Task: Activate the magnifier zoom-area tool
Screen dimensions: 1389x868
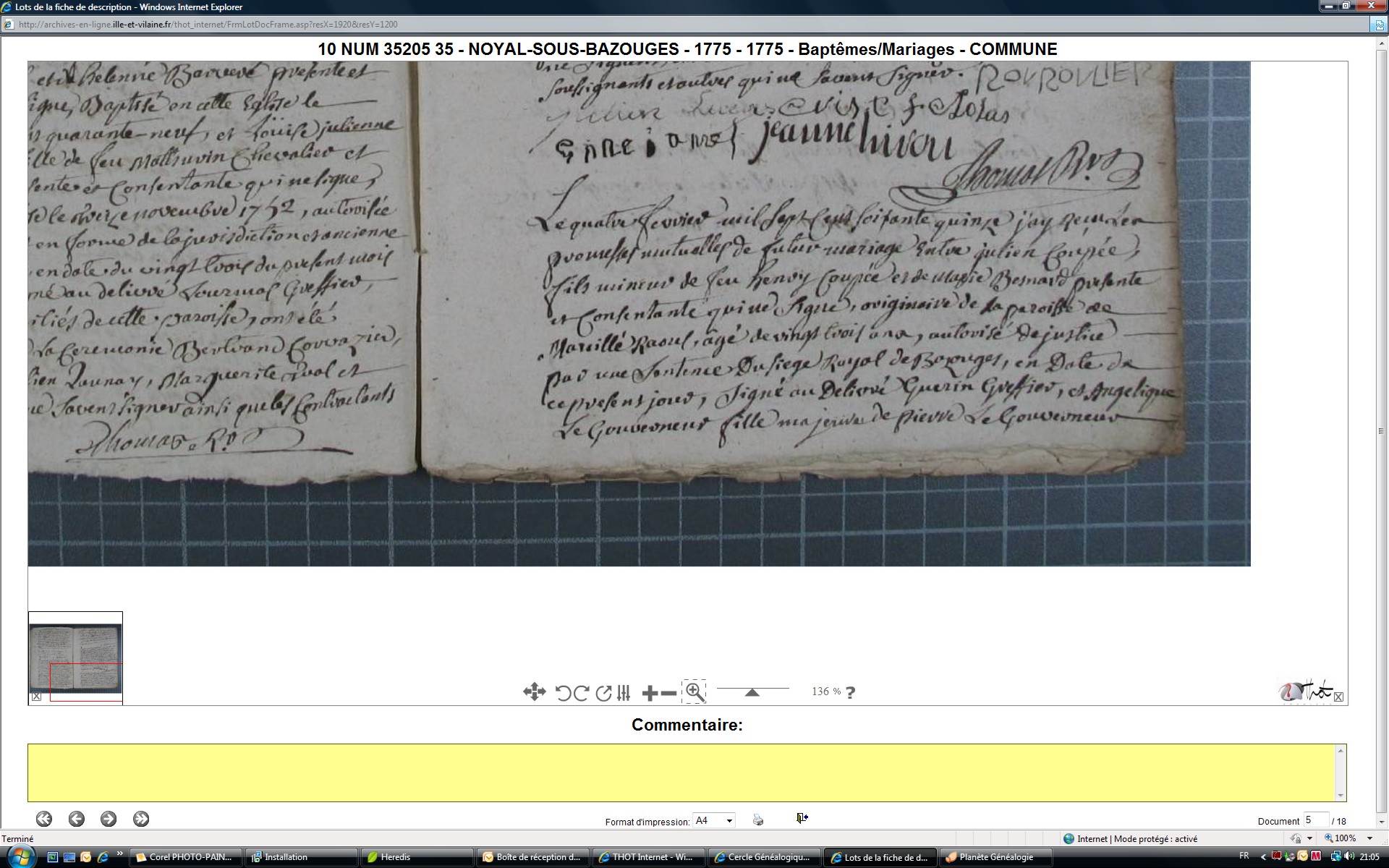Action: point(694,692)
